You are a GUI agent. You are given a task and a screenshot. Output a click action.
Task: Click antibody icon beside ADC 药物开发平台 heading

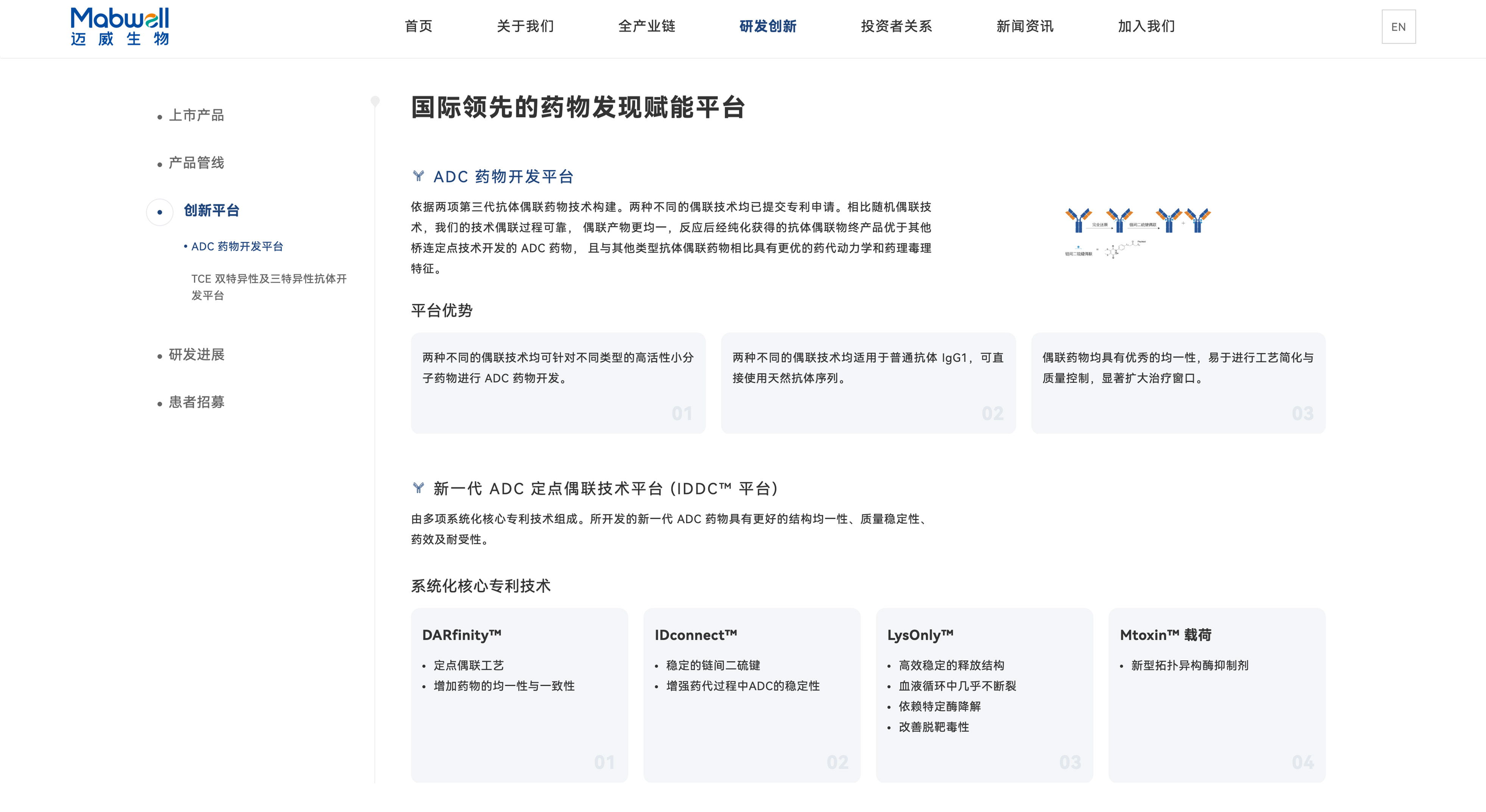(418, 176)
